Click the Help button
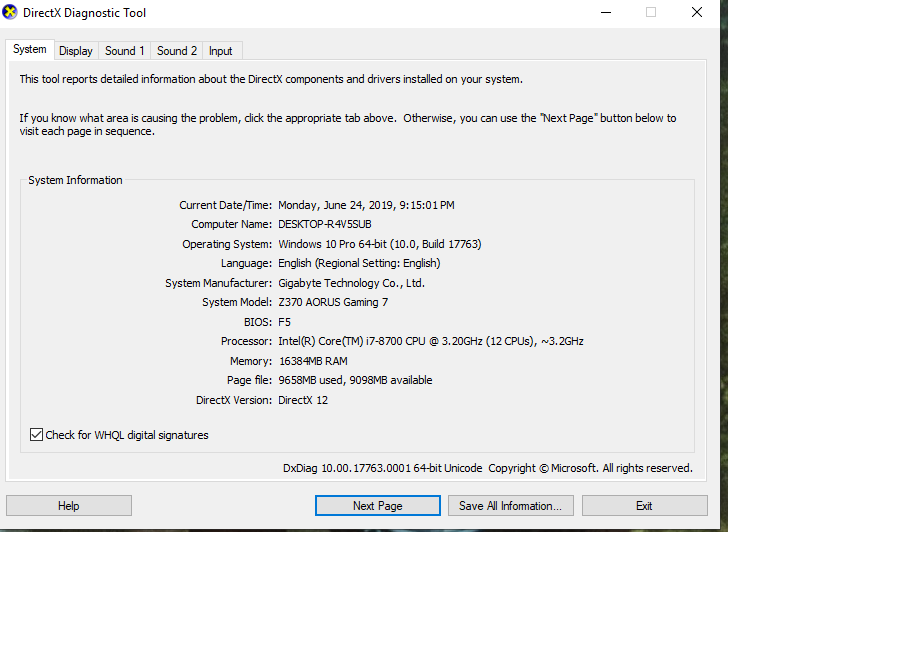This screenshot has height=664, width=924. coord(69,506)
